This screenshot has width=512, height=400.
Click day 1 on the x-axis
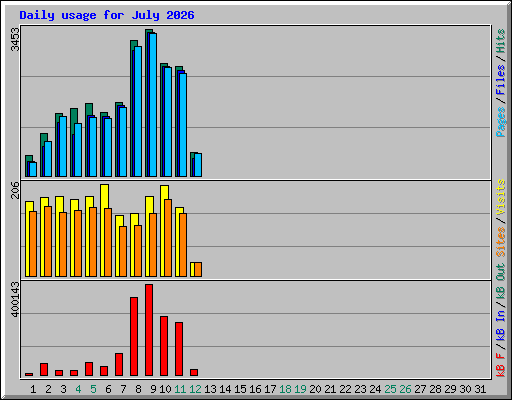tap(33, 389)
